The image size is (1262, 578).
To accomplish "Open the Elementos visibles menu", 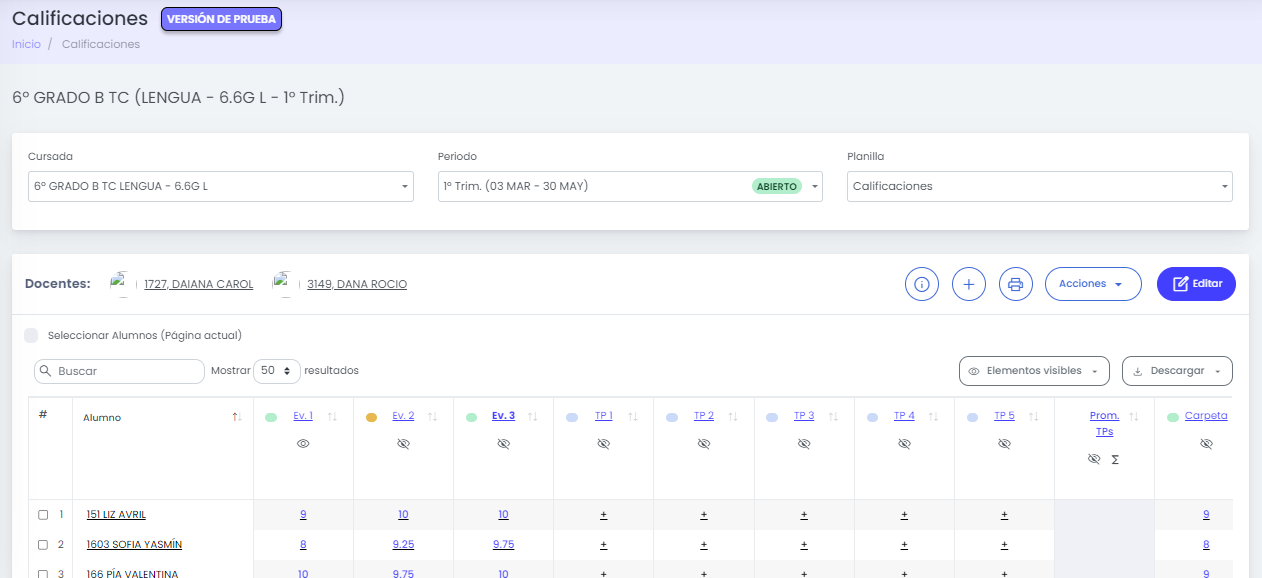I will coord(1034,371).
